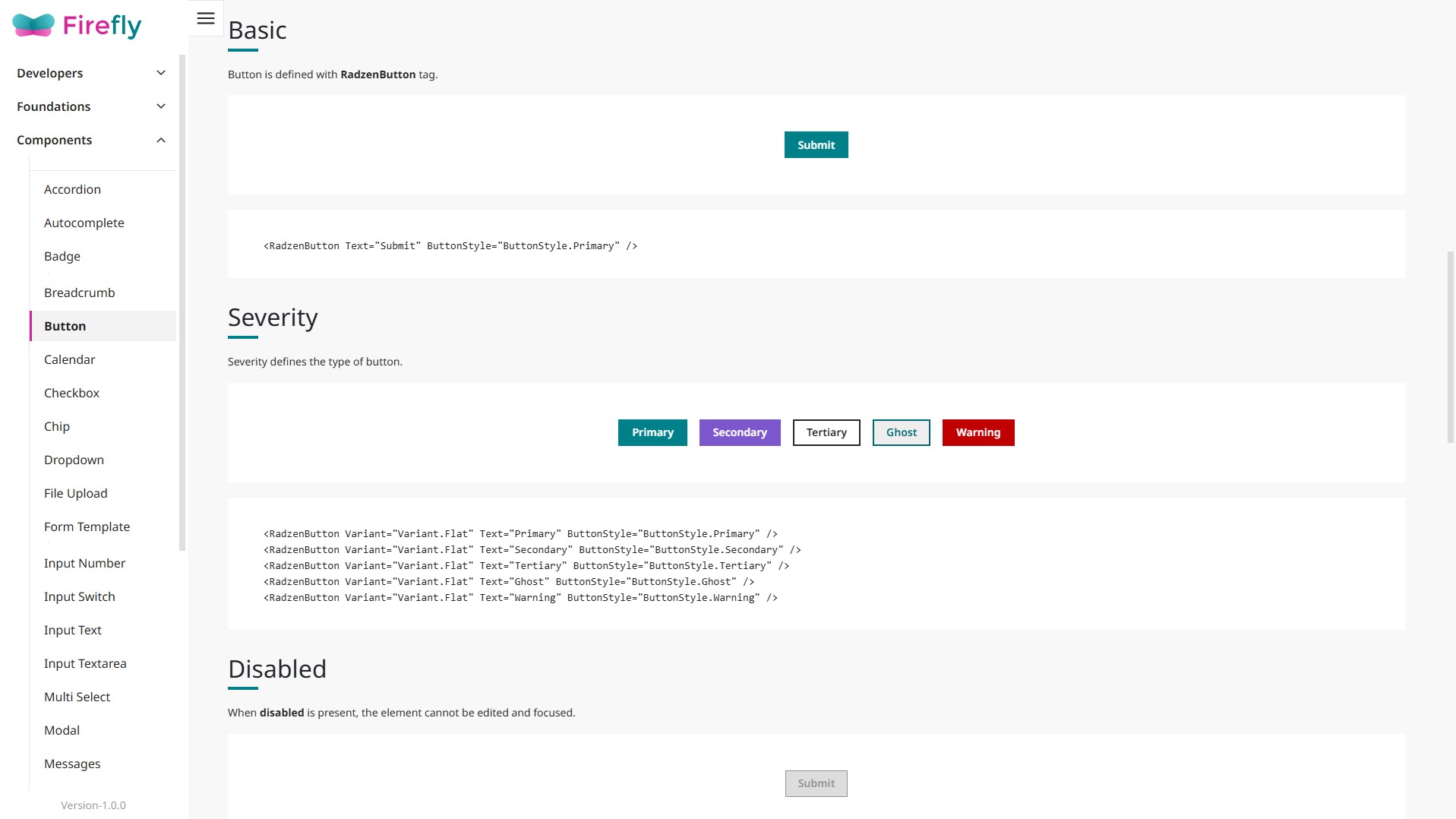Select the currently active Button entry
Screen dimensions: 1456x819
(x=65, y=326)
